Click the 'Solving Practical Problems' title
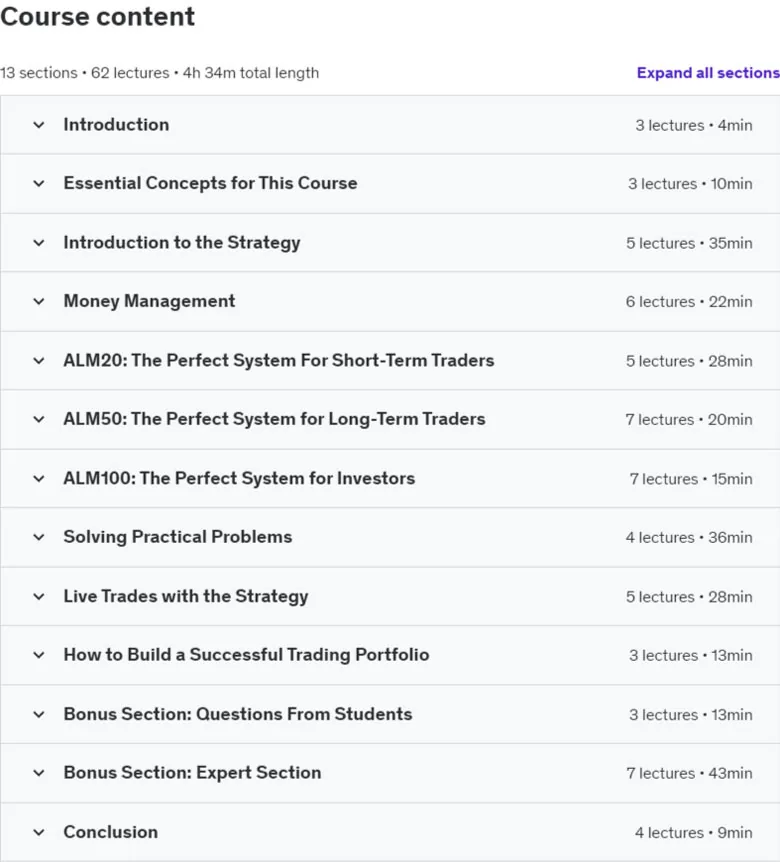 pos(178,537)
